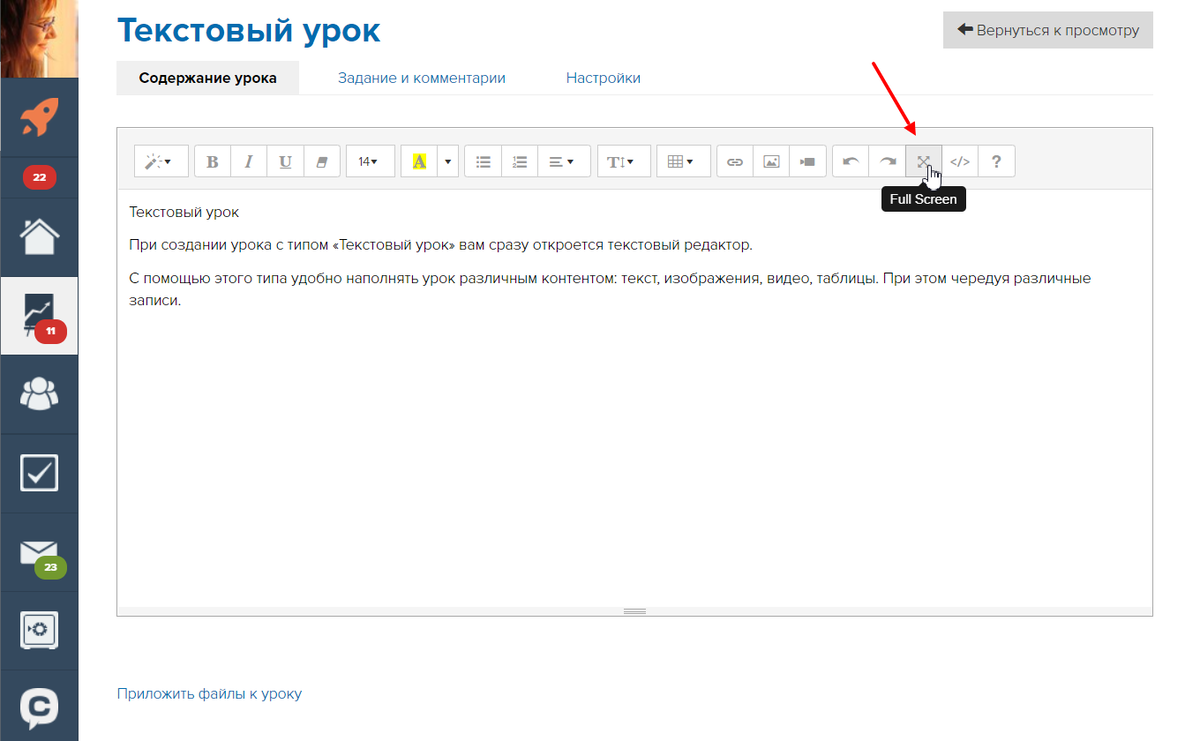The image size is (1200, 741).
Task: Toggle Full Screen editor mode
Action: (923, 161)
